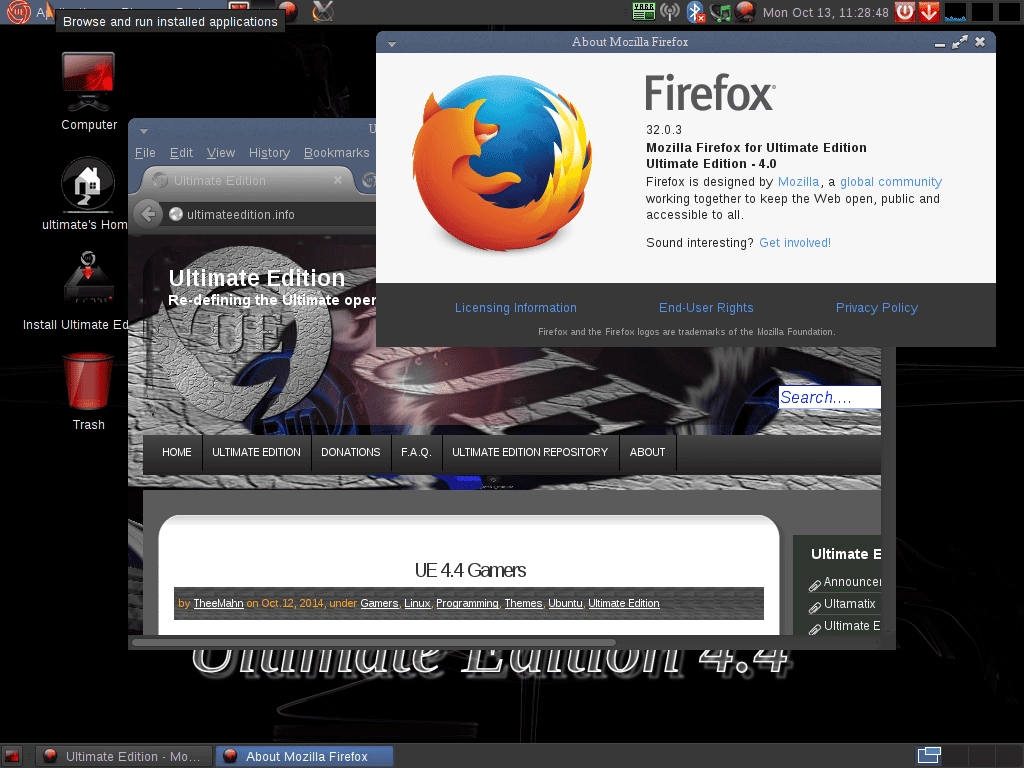The image size is (1024, 768).
Task: Open the wireless network tray icon
Action: [x=669, y=11]
